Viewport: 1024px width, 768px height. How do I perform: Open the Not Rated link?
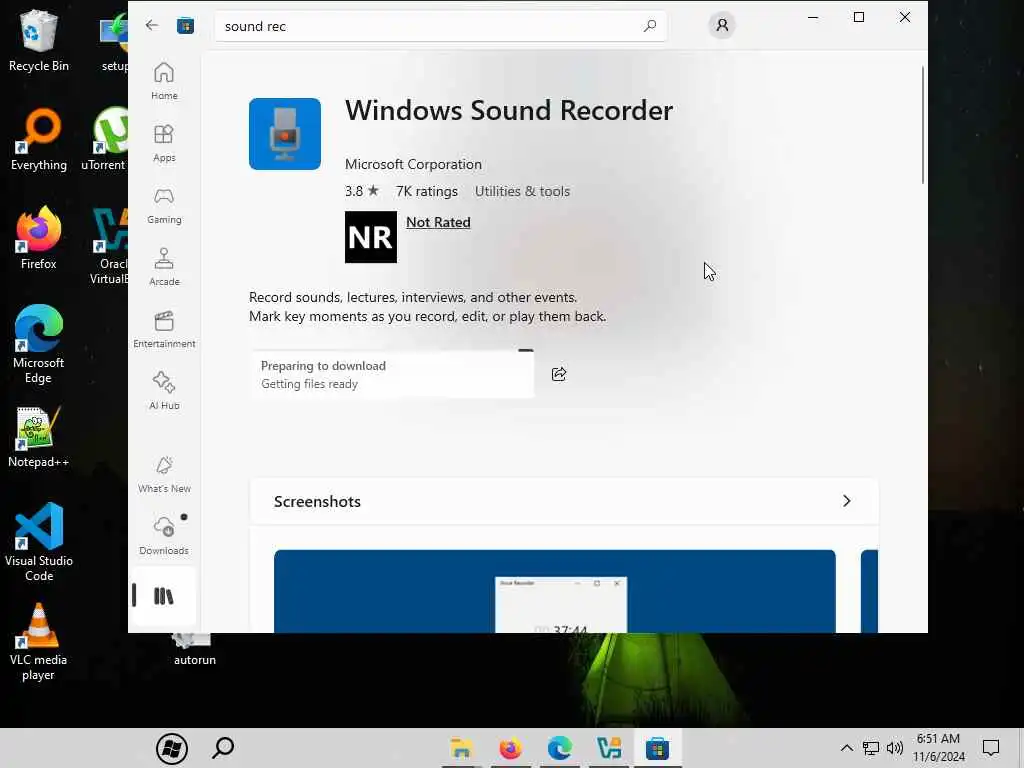pyautogui.click(x=438, y=222)
